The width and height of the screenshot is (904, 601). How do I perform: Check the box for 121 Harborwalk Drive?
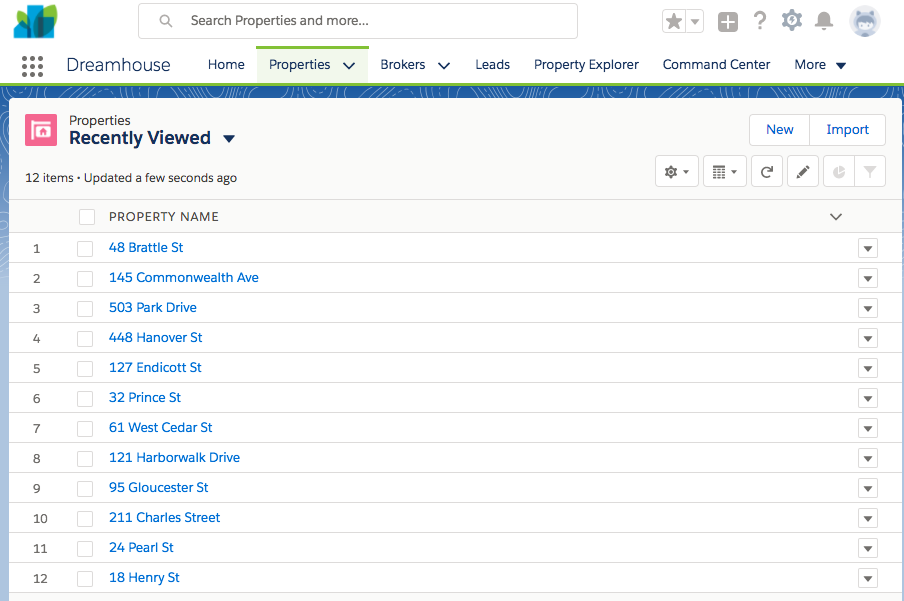click(85, 459)
